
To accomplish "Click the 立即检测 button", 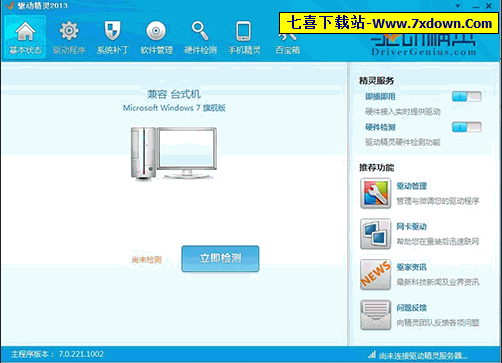I will pos(220,259).
